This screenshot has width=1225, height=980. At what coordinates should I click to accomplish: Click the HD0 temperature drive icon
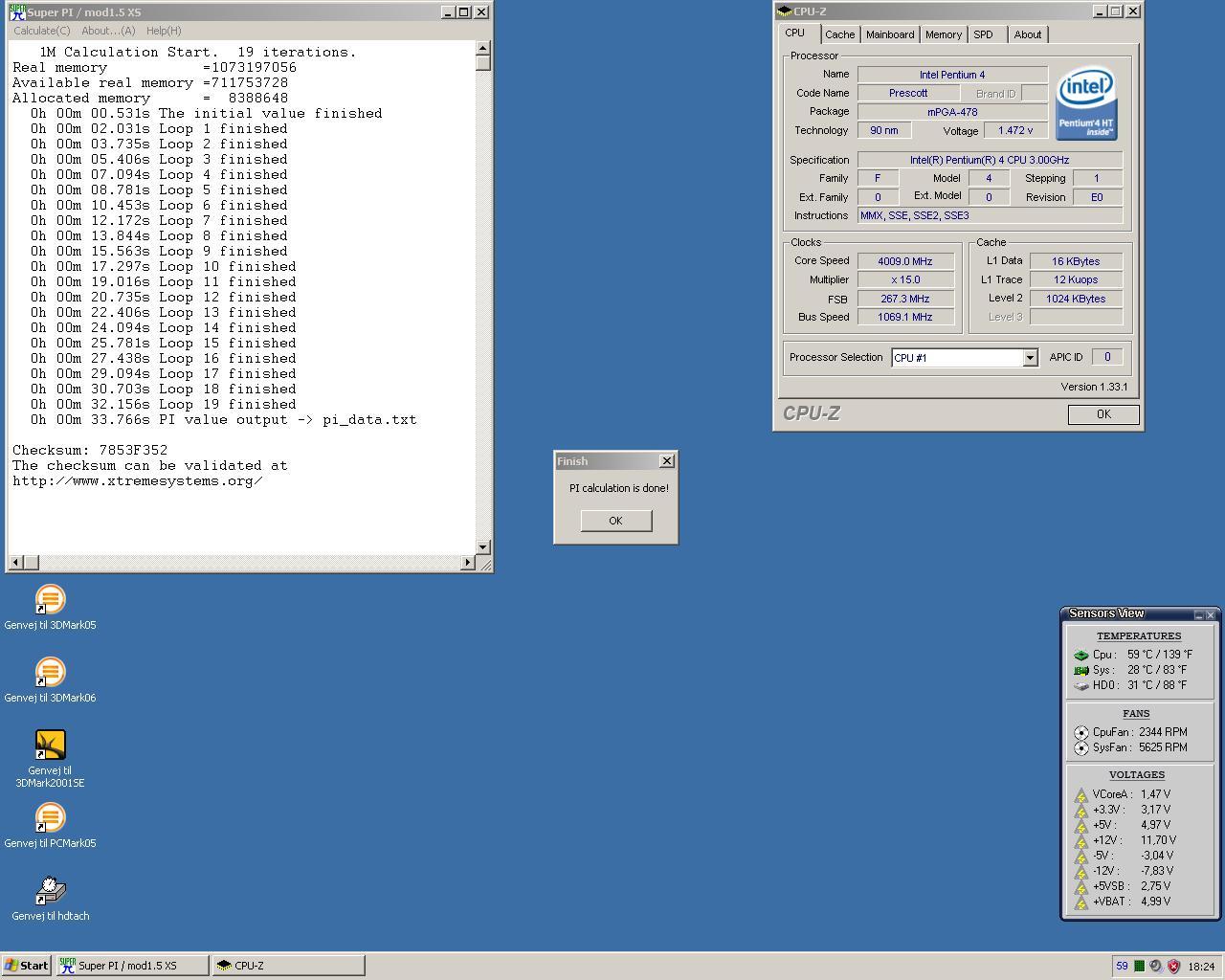coord(1080,686)
